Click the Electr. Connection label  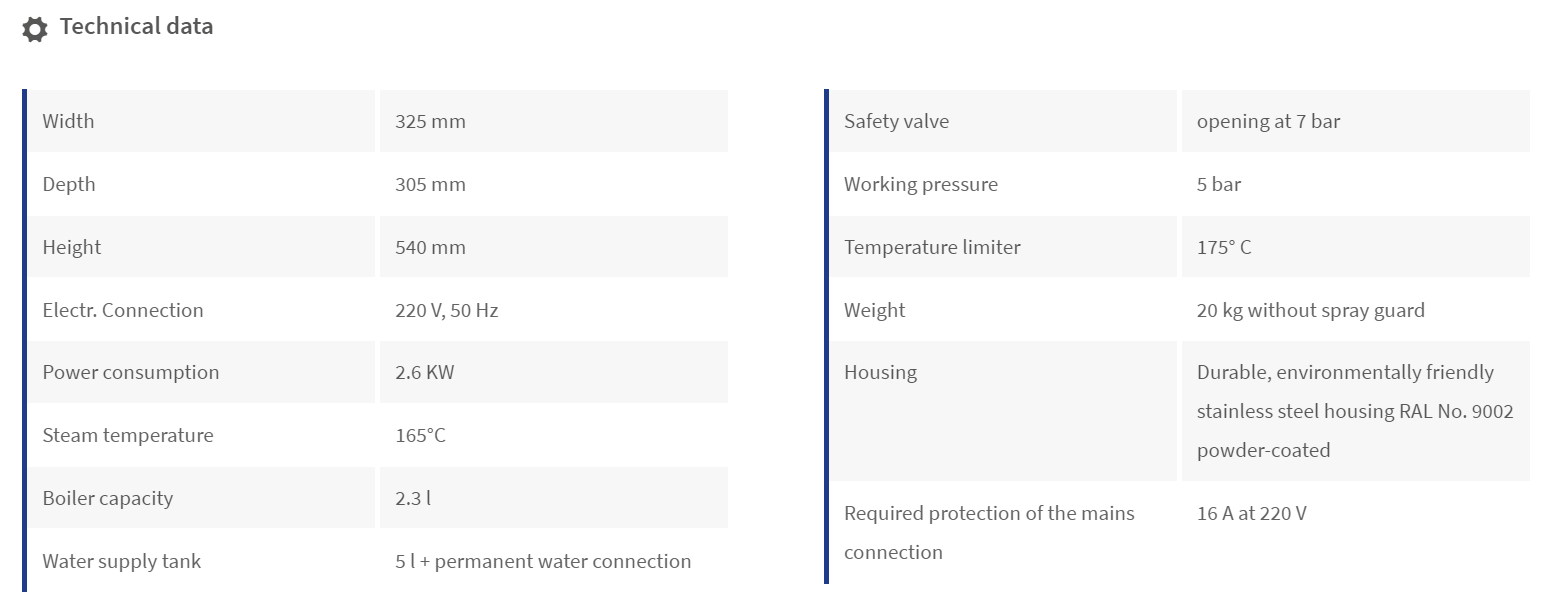click(x=123, y=310)
